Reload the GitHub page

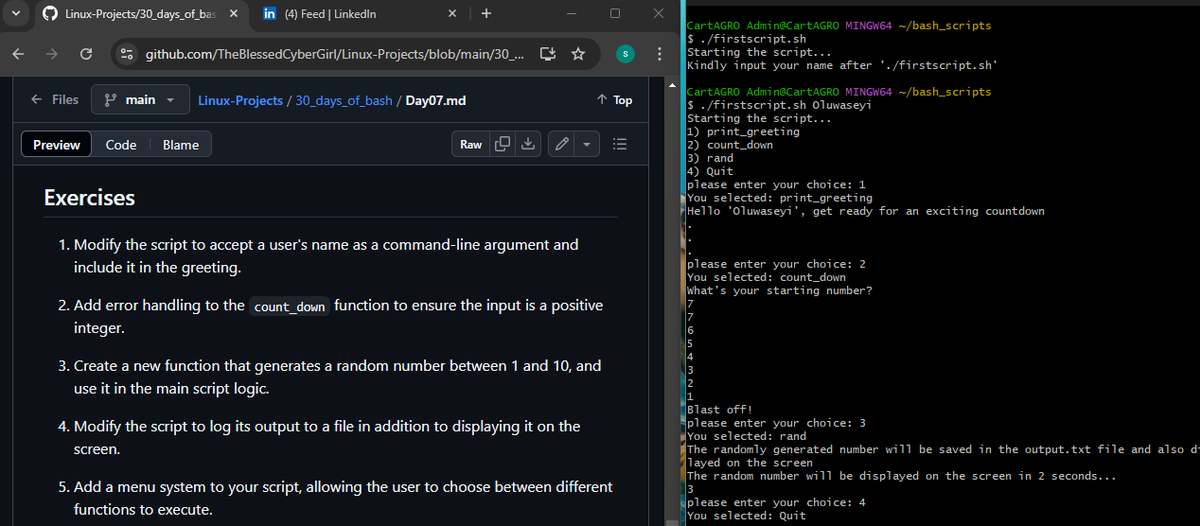86,52
